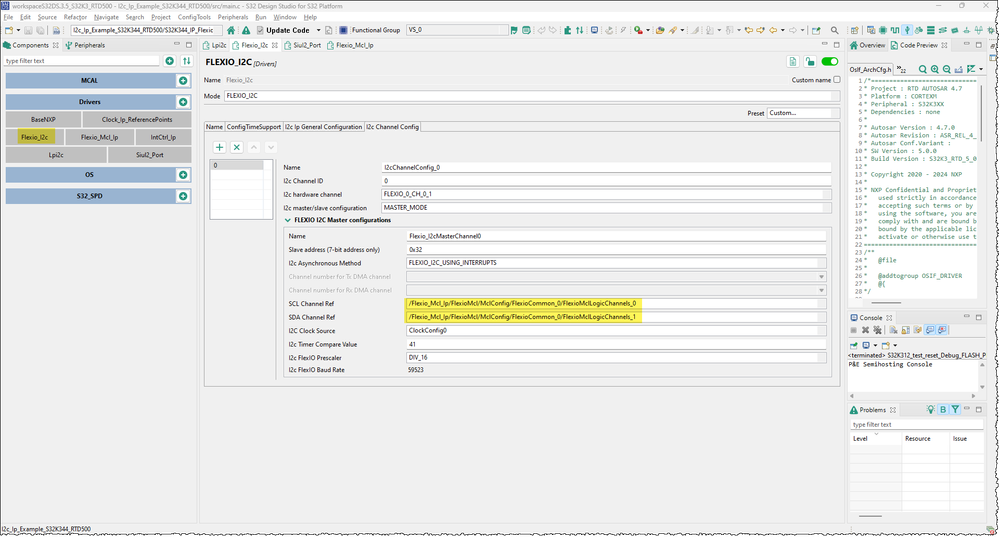
Task: Open the Functional Group VS_0 dropdown
Action: 458,30
